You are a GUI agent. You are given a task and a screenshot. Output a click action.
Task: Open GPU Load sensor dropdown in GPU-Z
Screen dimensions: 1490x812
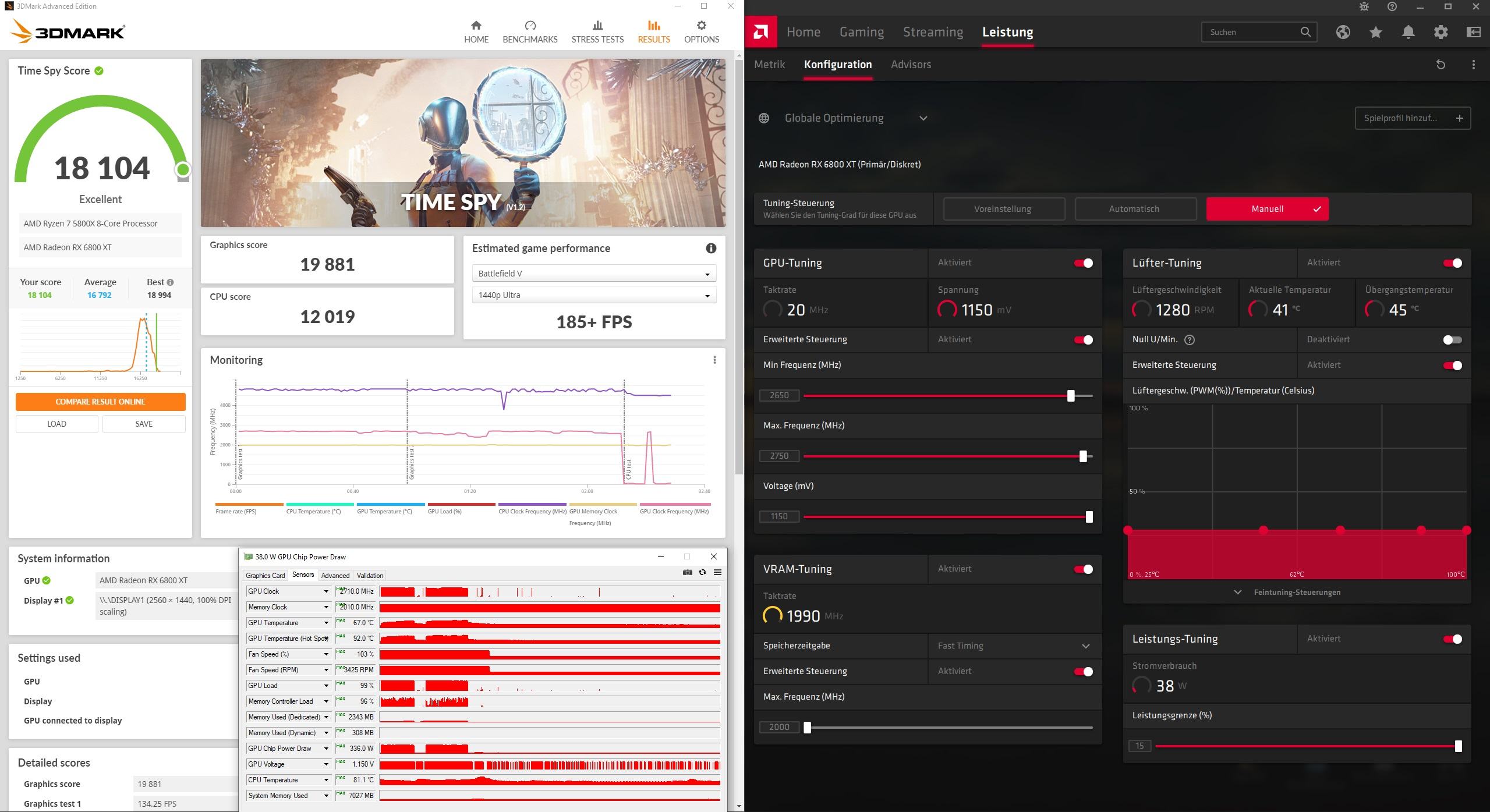326,686
